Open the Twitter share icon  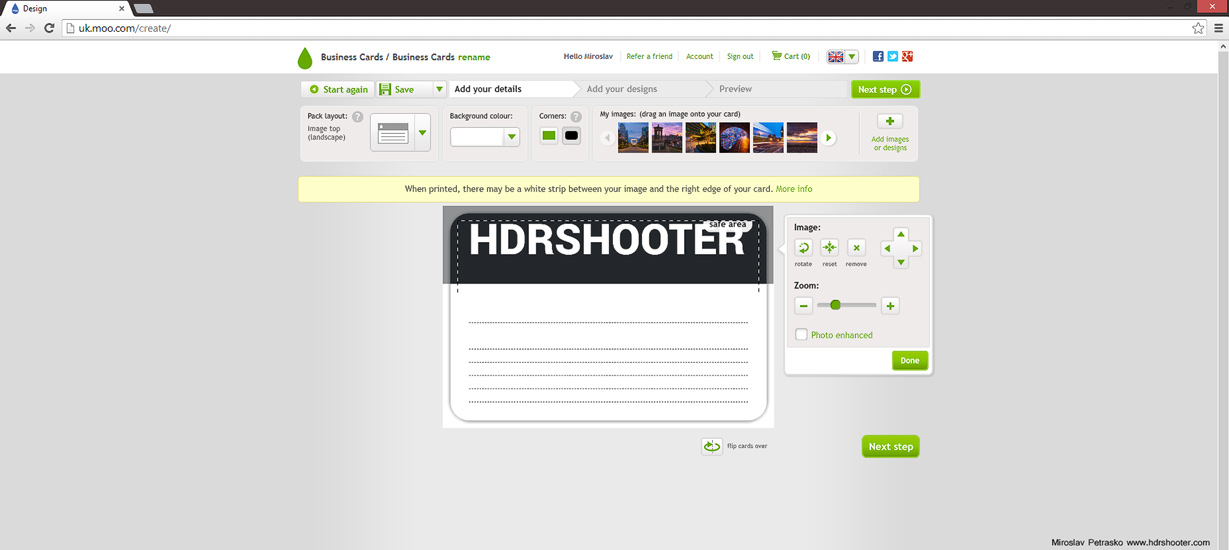point(893,57)
